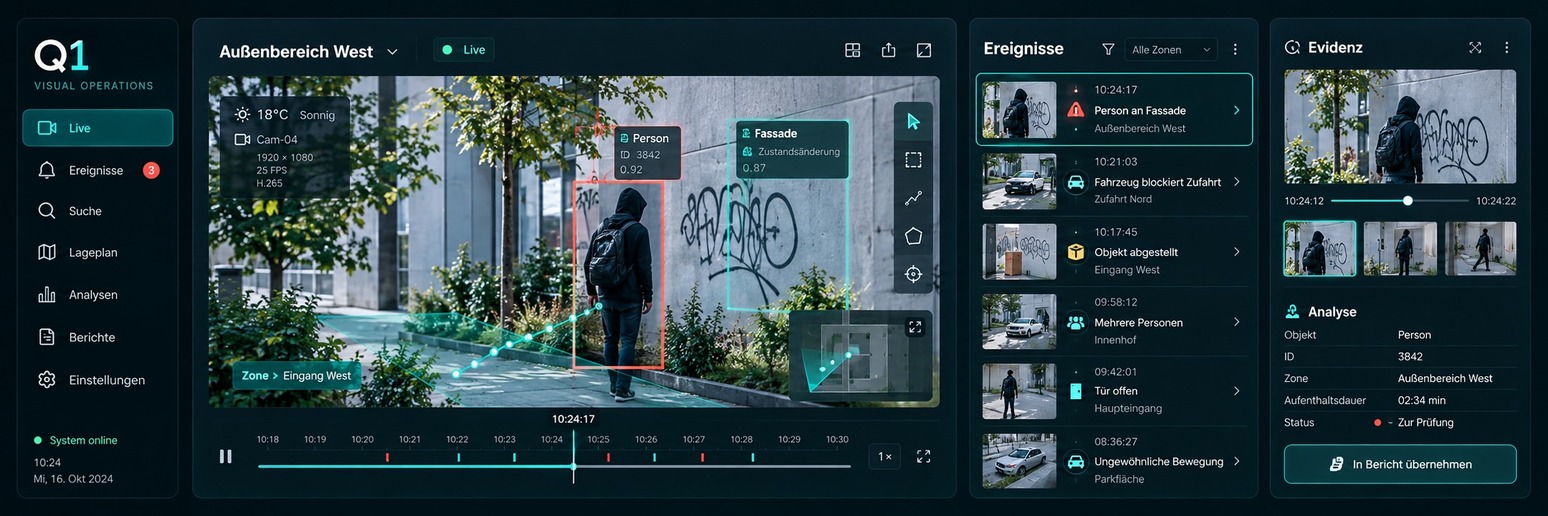The height and width of the screenshot is (516, 1548).
Task: Select the path line tool
Action: (913, 198)
